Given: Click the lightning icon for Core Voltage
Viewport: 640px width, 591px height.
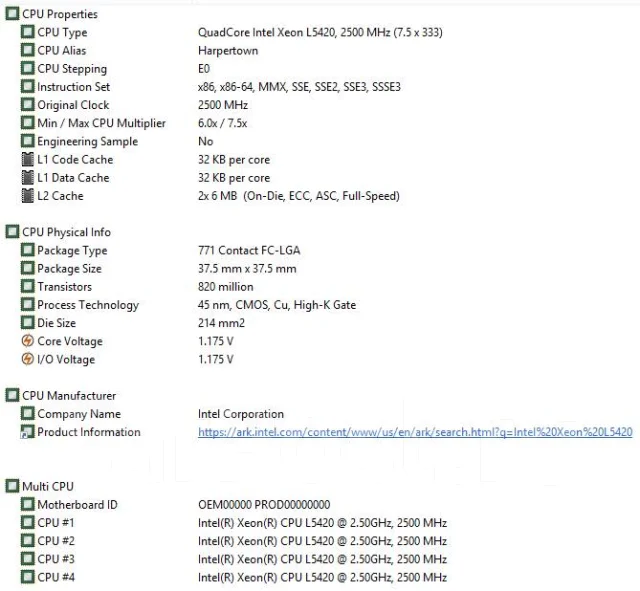Looking at the screenshot, I should (27, 340).
